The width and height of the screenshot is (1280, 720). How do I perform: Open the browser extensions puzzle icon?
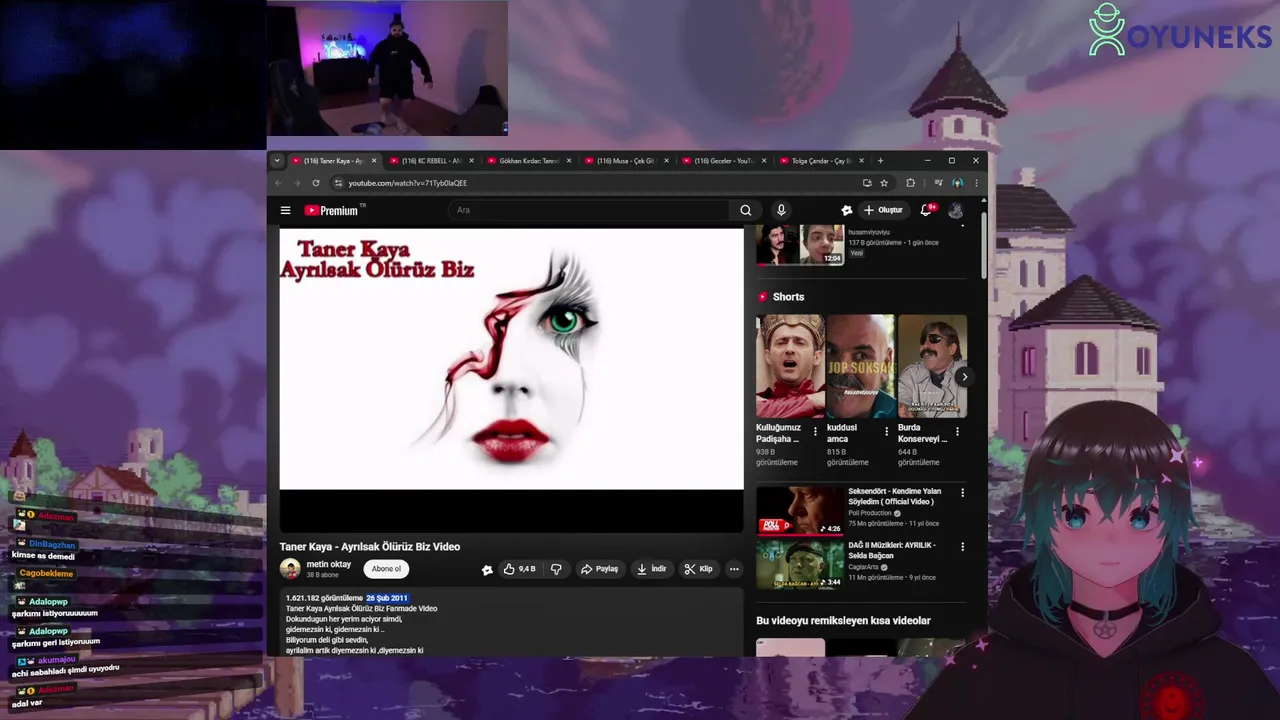coord(910,183)
